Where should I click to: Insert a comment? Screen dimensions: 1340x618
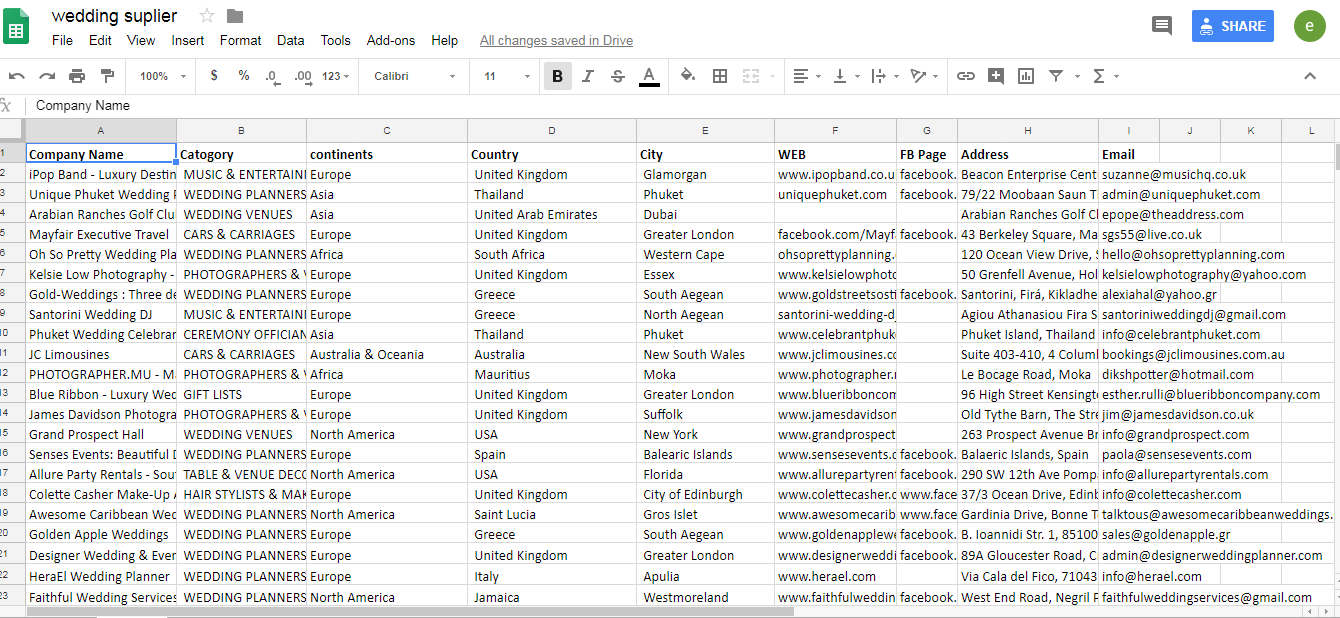(996, 76)
